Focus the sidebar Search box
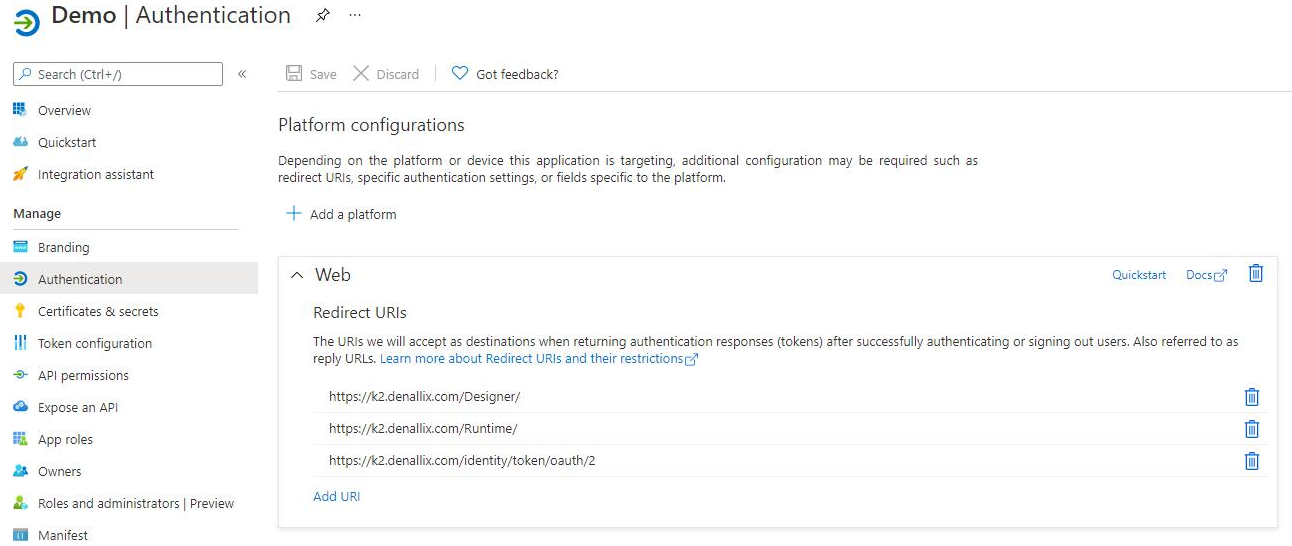 118,74
